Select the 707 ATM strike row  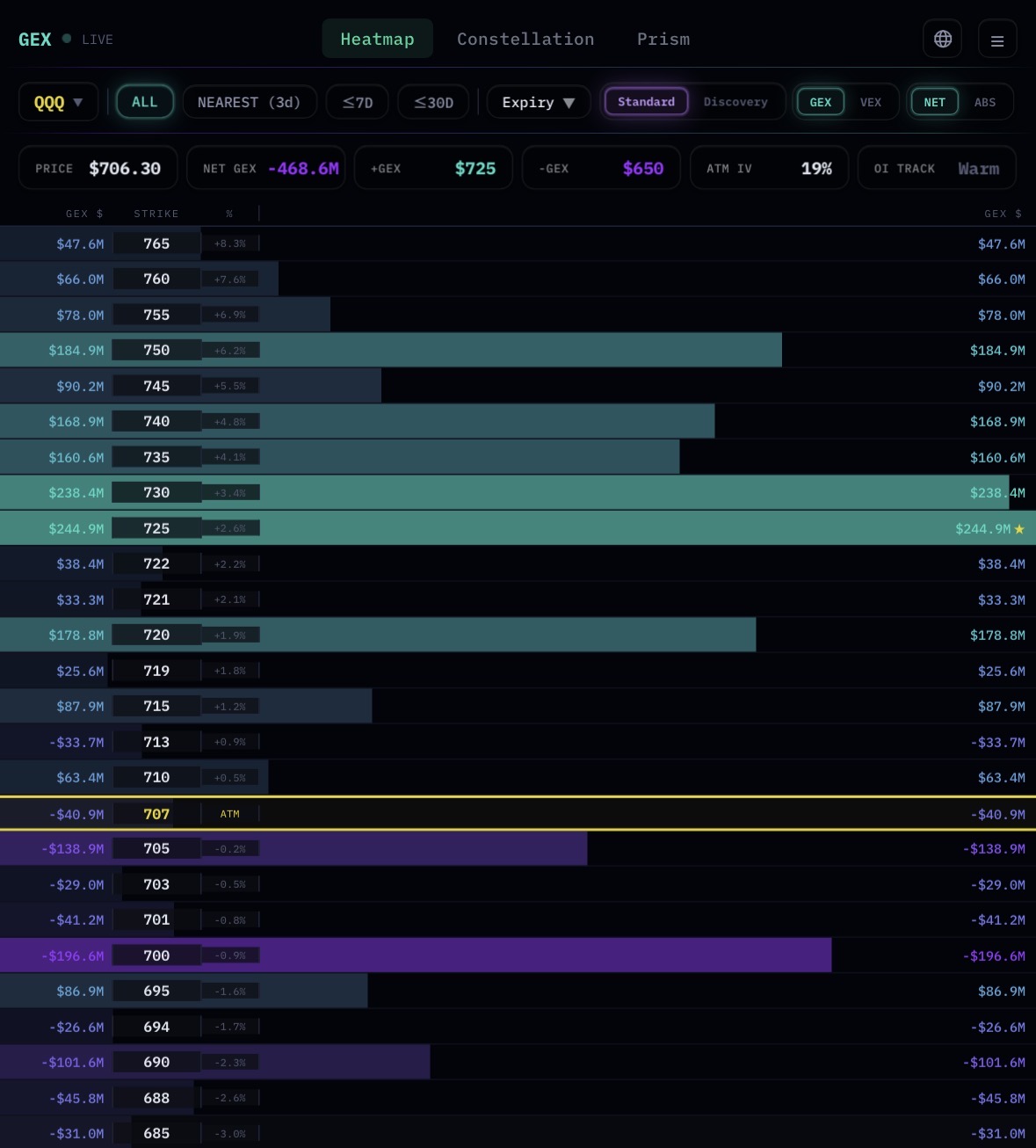pos(518,813)
